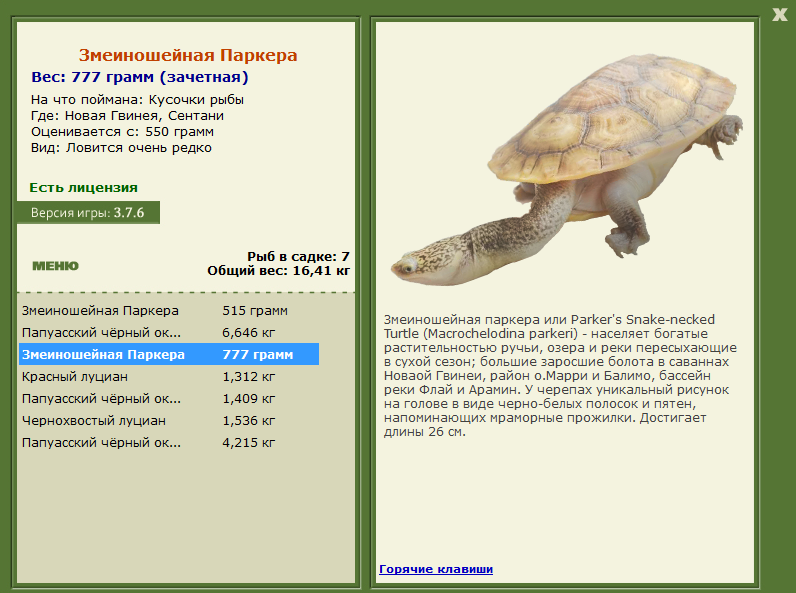This screenshot has height=593, width=796.
Task: Select the highlighted Змеиношейная Паркера 777 грамм row
Action: (169, 354)
